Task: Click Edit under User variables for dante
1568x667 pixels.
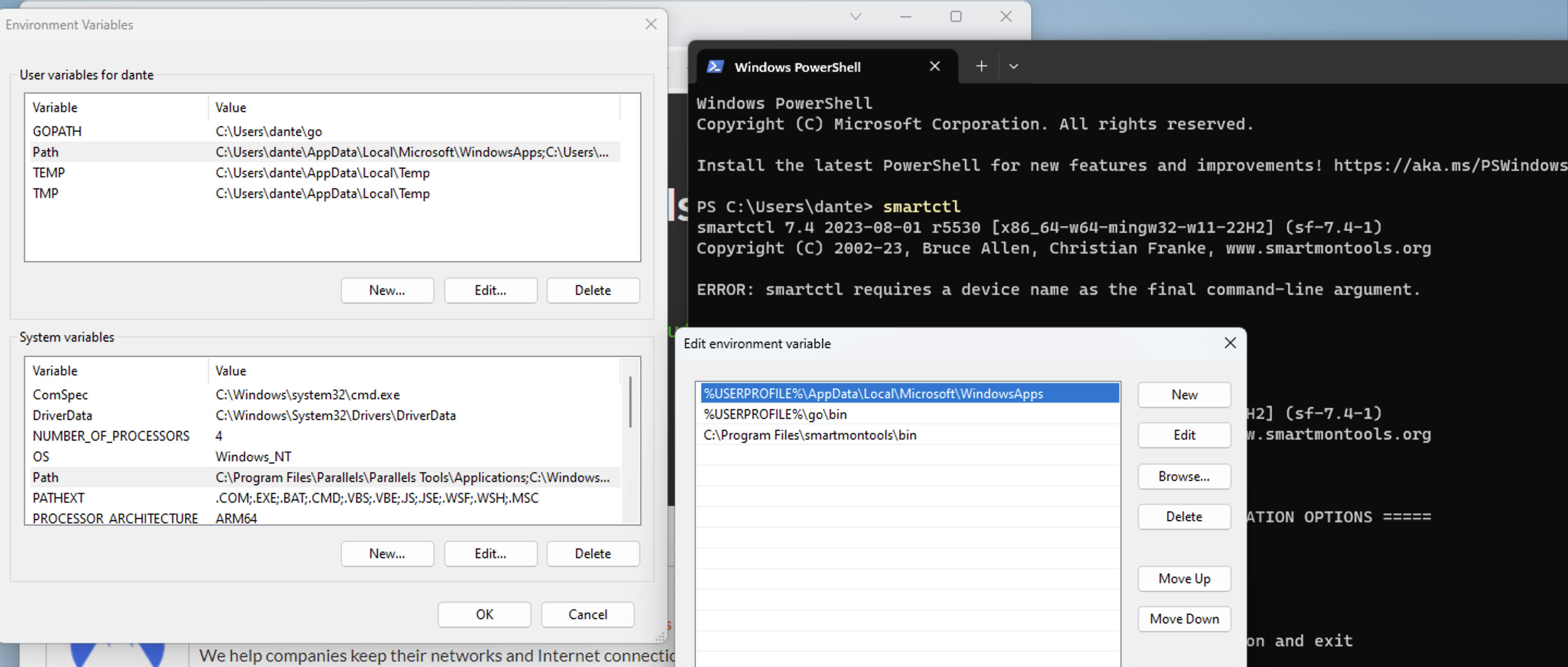Action: point(490,290)
